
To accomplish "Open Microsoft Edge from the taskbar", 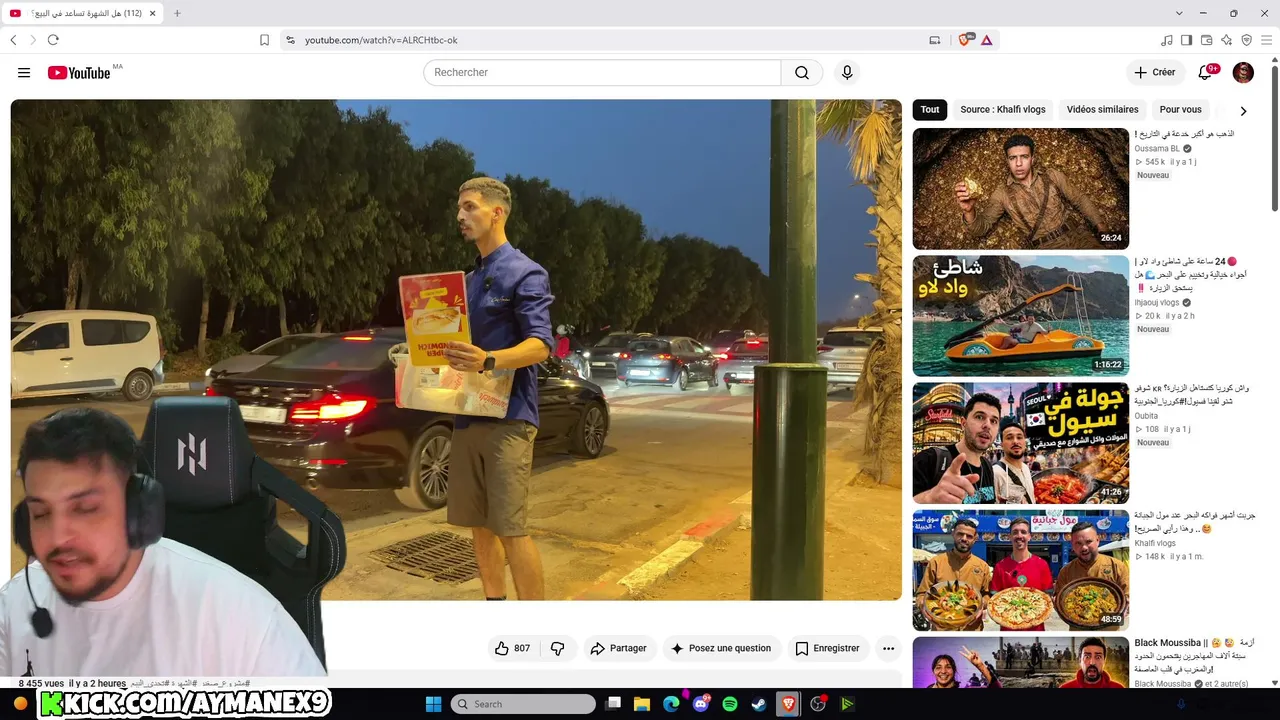I will pyautogui.click(x=671, y=704).
